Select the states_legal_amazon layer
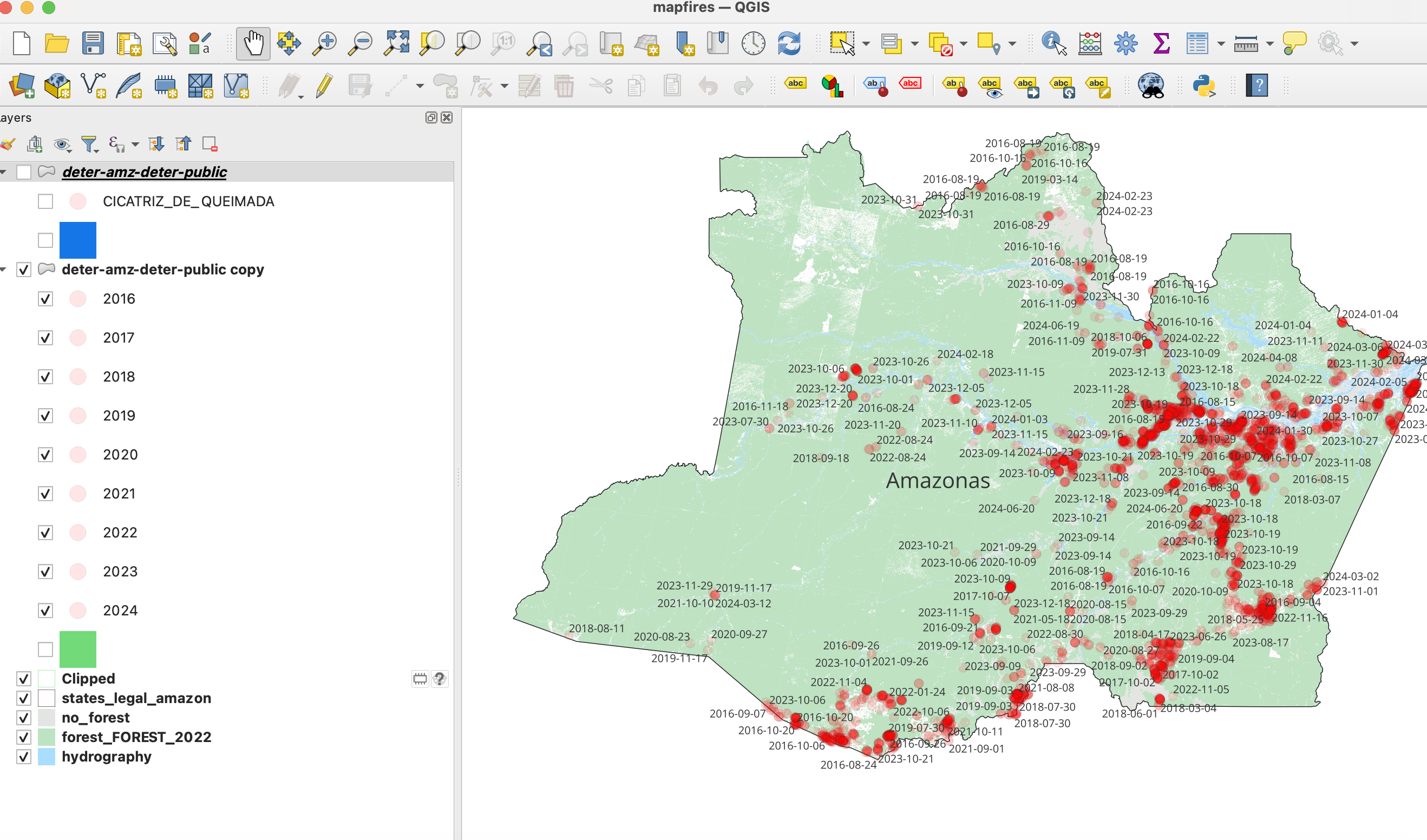The image size is (1427, 840). (x=136, y=698)
